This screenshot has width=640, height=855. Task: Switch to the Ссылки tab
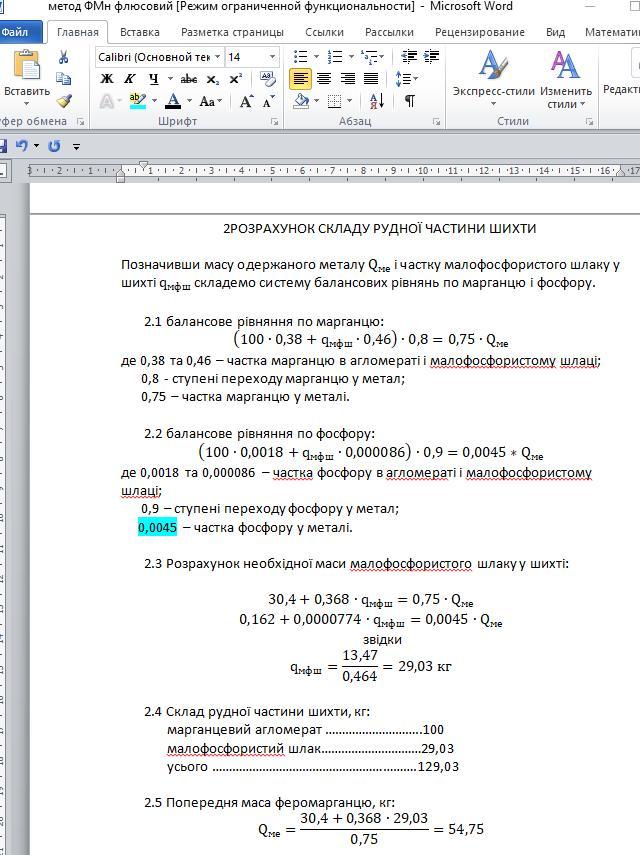point(324,32)
